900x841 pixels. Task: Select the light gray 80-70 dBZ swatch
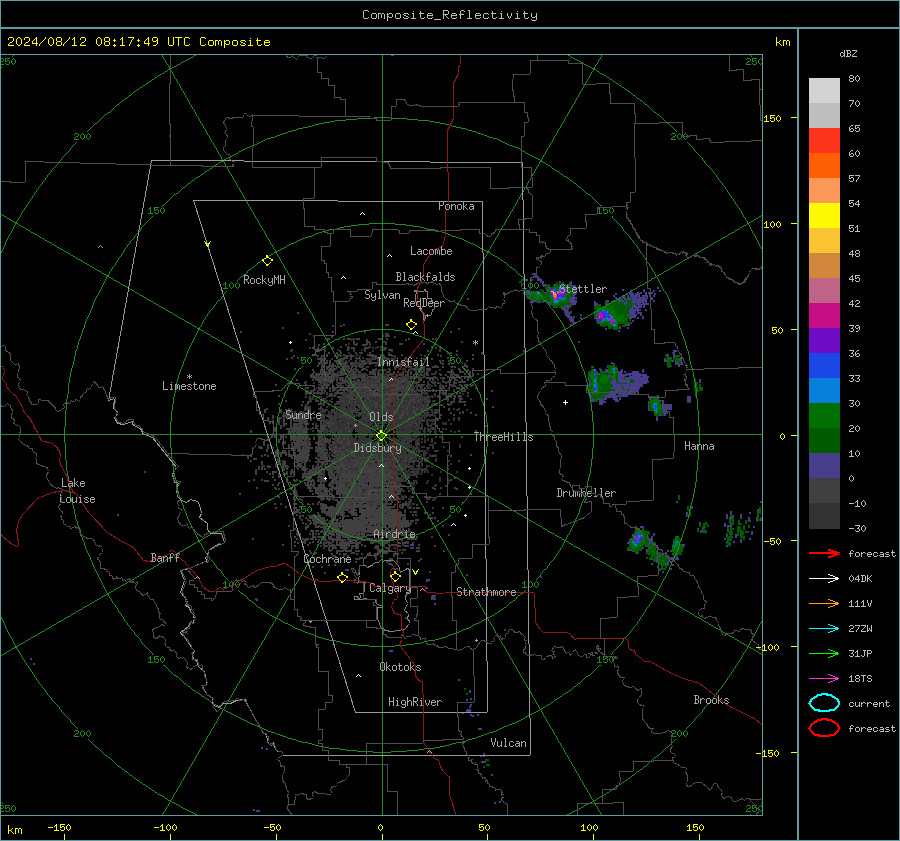(x=824, y=91)
